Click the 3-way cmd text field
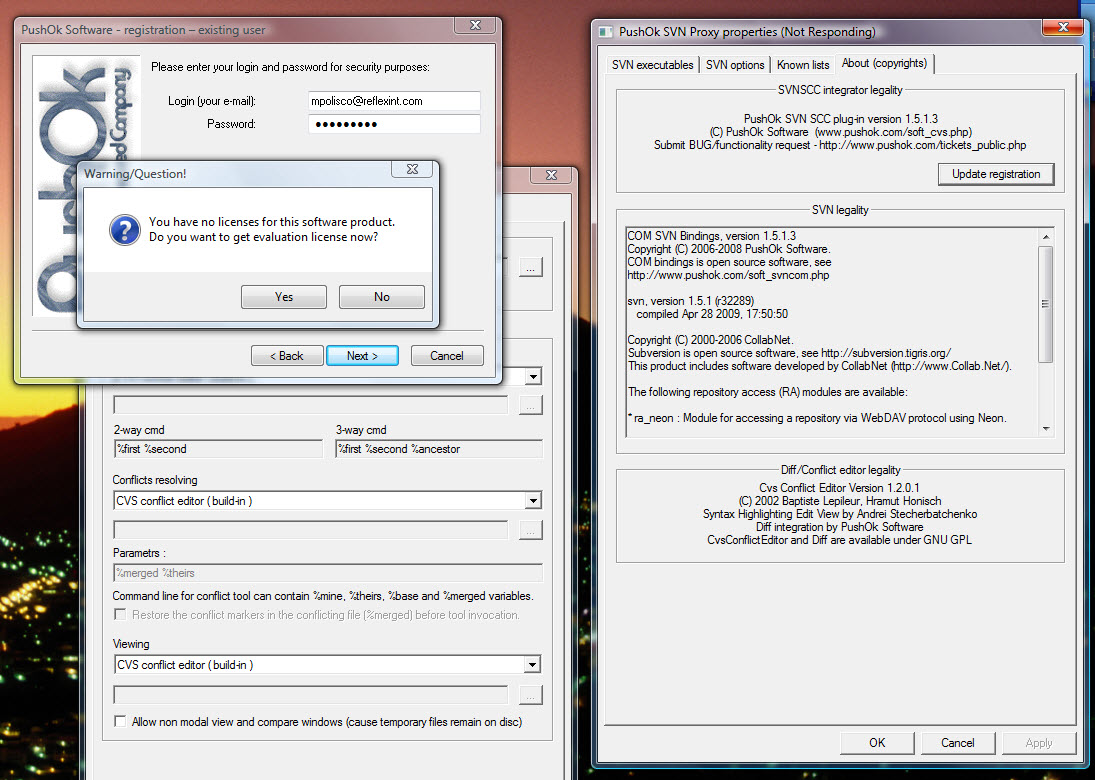Screen dimensions: 1095x780 [x=439, y=449]
